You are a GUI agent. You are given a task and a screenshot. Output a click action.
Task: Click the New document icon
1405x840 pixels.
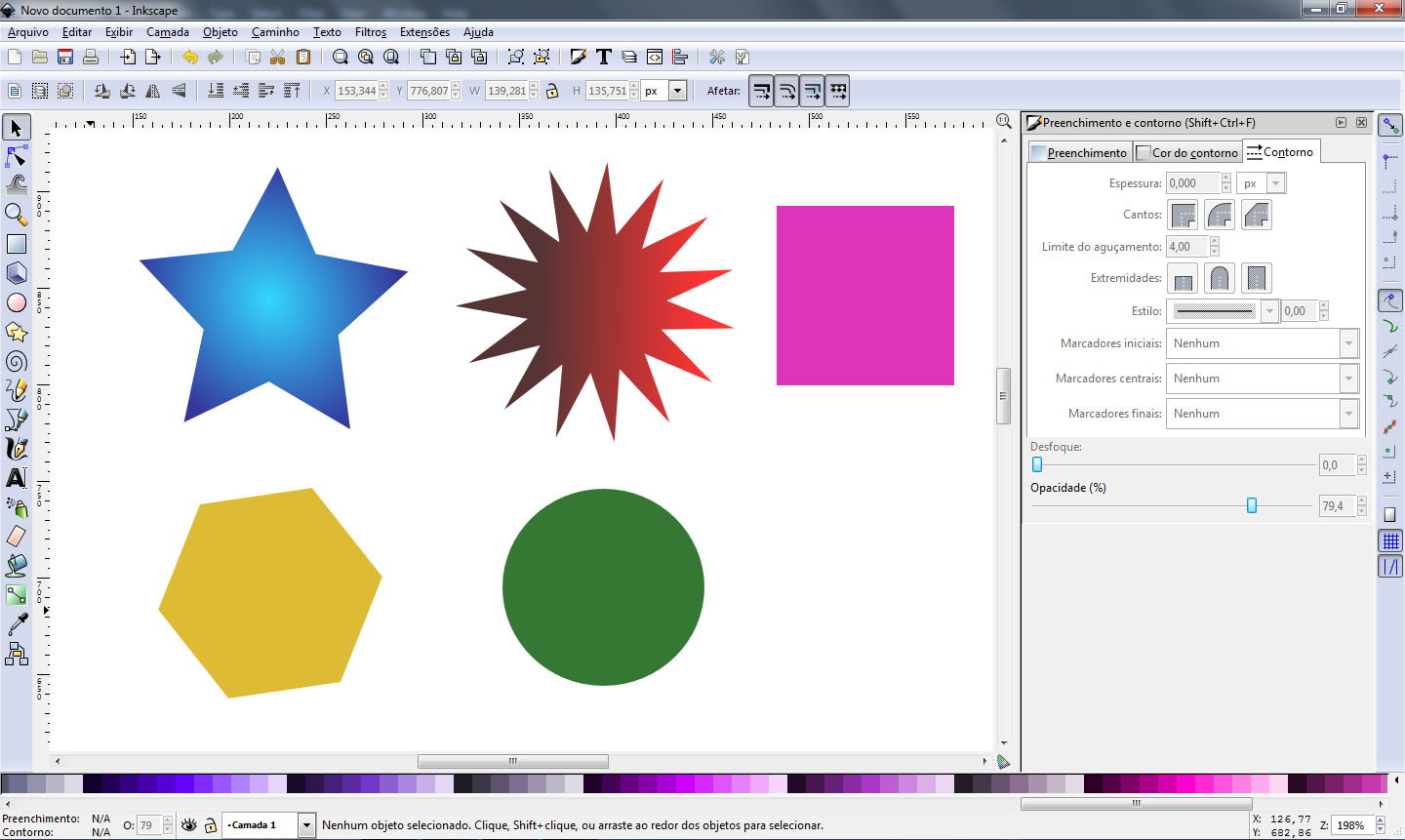(15, 57)
